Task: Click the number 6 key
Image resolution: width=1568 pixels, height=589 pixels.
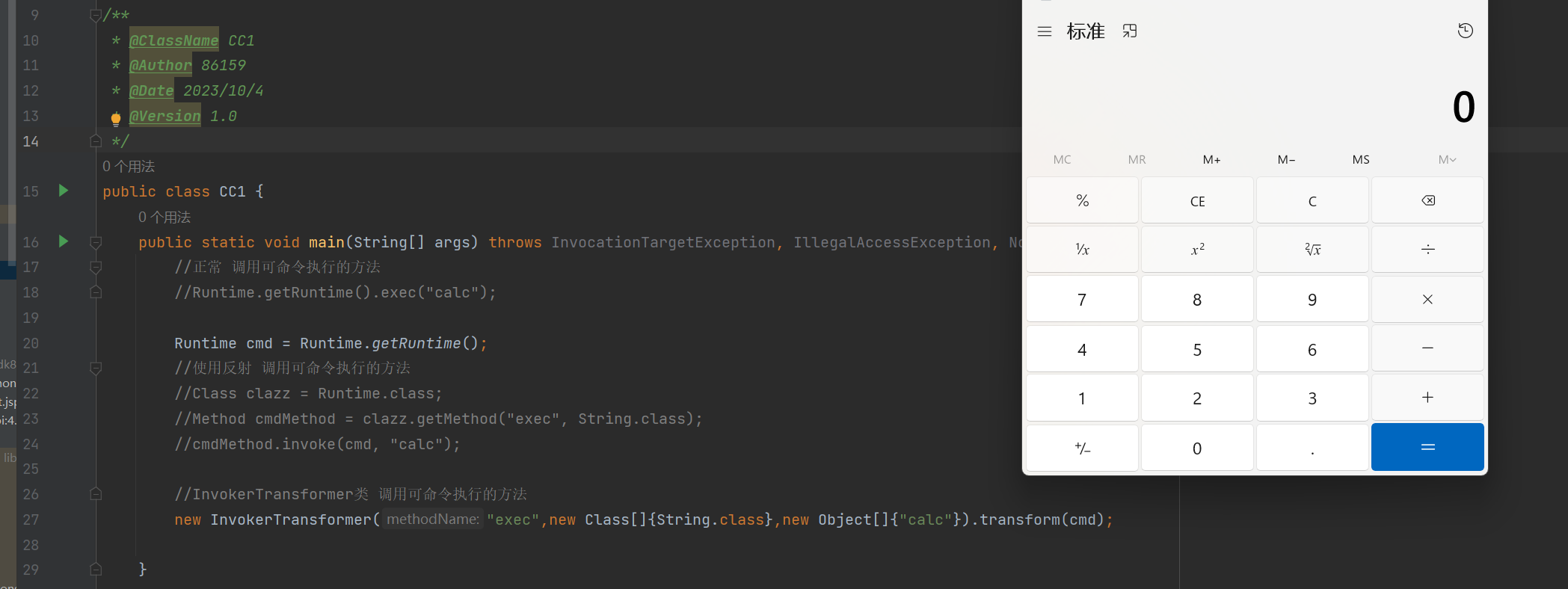Action: point(1312,348)
